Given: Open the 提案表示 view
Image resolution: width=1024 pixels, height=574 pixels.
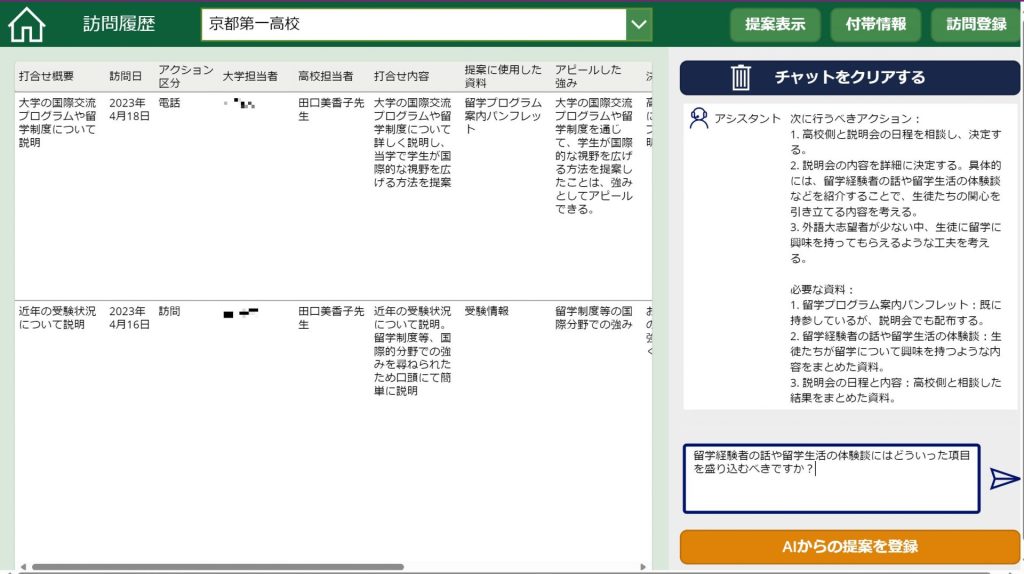Looking at the screenshot, I should (774, 24).
